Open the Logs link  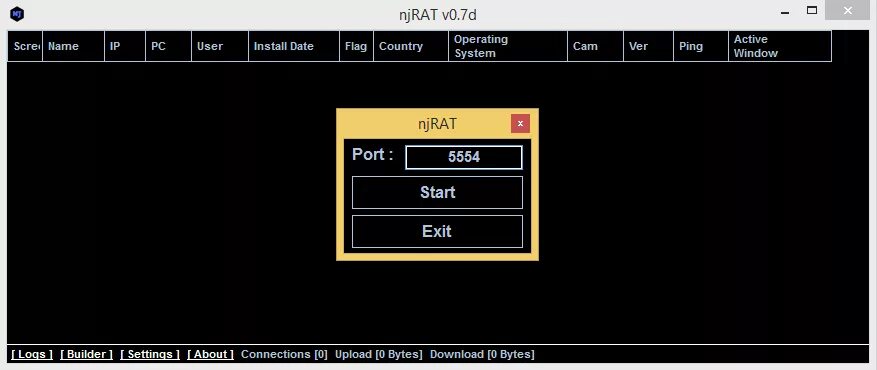point(32,354)
